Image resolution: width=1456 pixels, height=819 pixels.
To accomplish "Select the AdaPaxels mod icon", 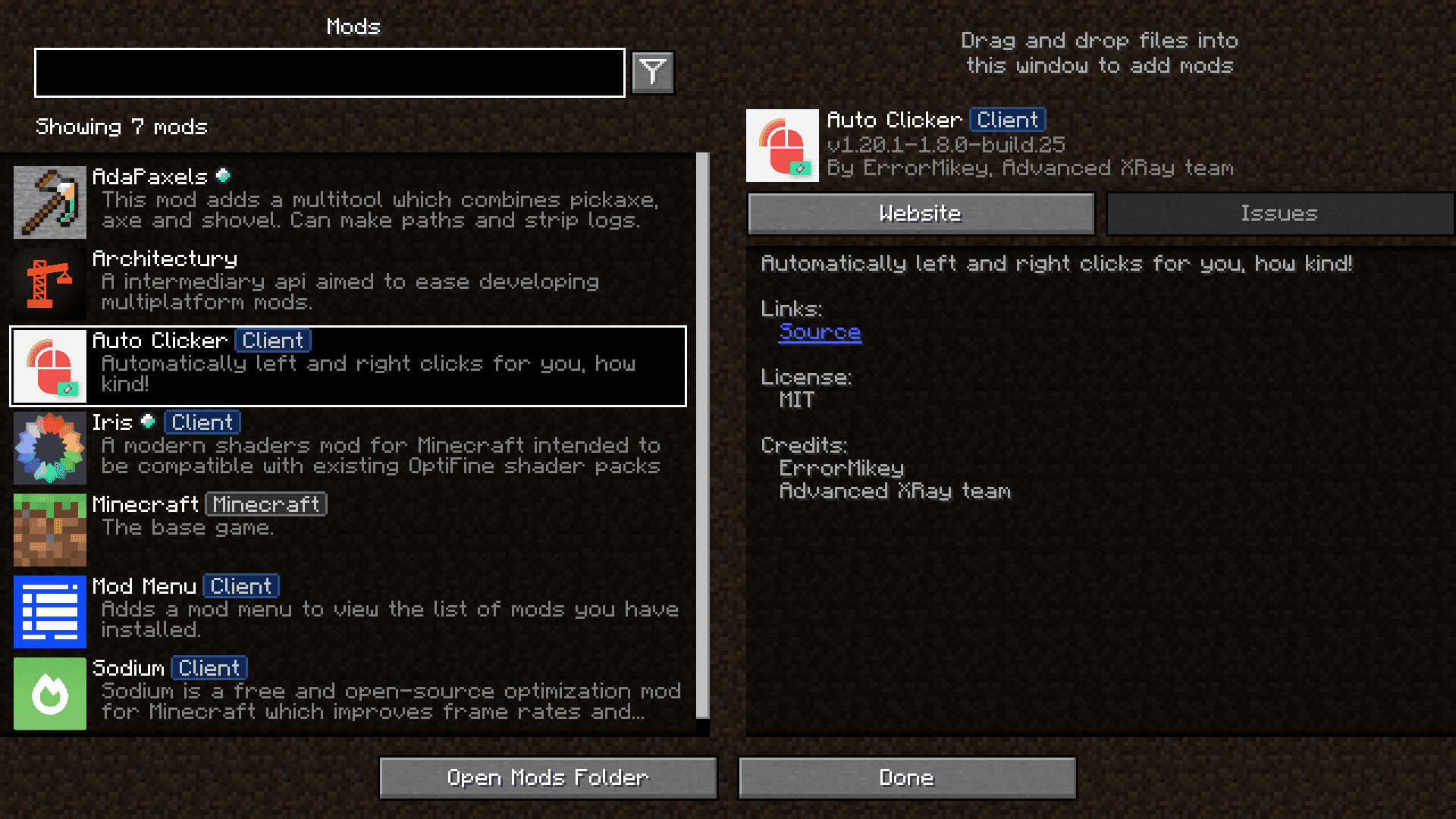I will [49, 199].
